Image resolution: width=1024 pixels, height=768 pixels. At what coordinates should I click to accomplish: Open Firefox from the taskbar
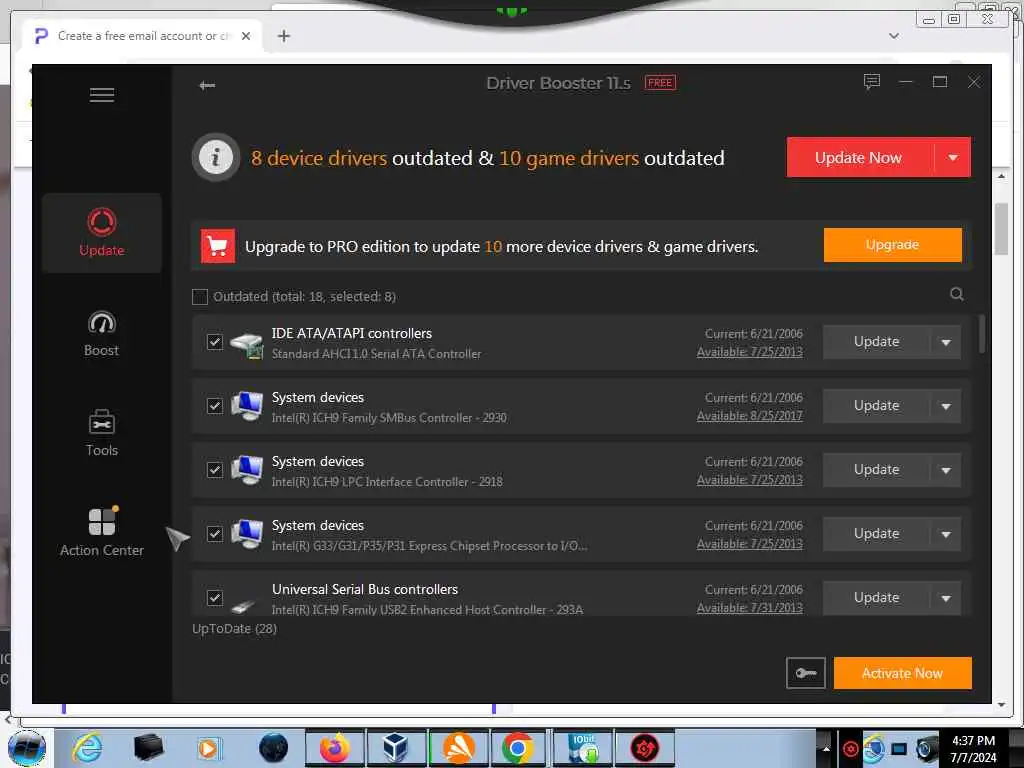334,748
